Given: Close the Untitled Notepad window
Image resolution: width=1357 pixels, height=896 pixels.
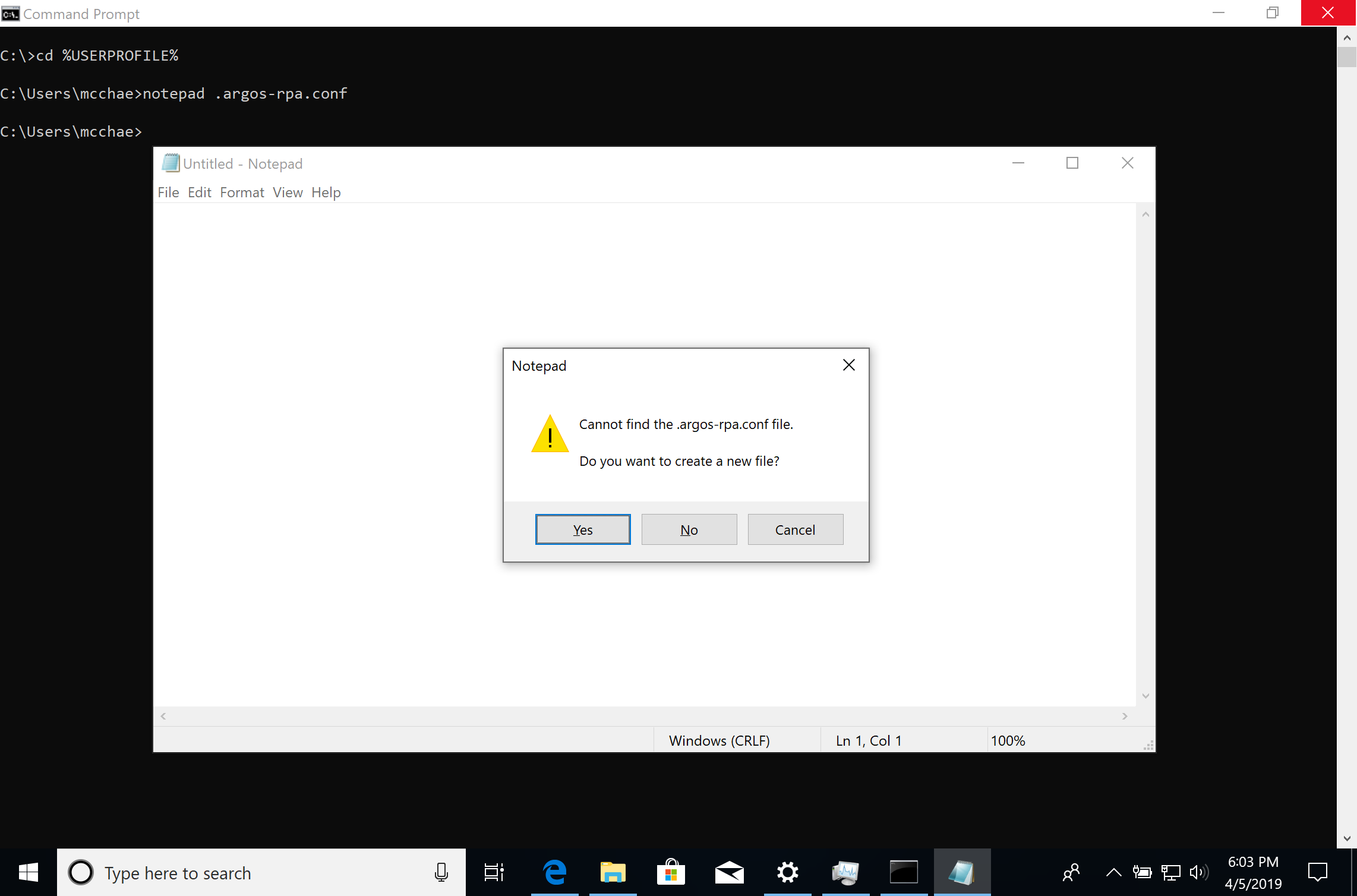Looking at the screenshot, I should coord(1128,163).
